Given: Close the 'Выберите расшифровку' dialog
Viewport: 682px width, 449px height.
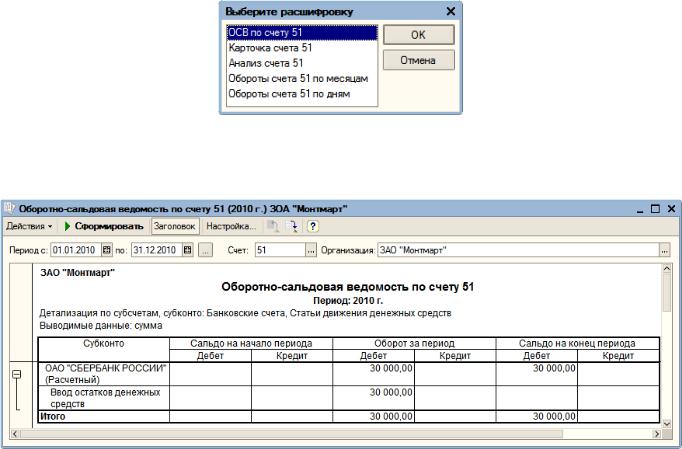Looking at the screenshot, I should [x=451, y=11].
